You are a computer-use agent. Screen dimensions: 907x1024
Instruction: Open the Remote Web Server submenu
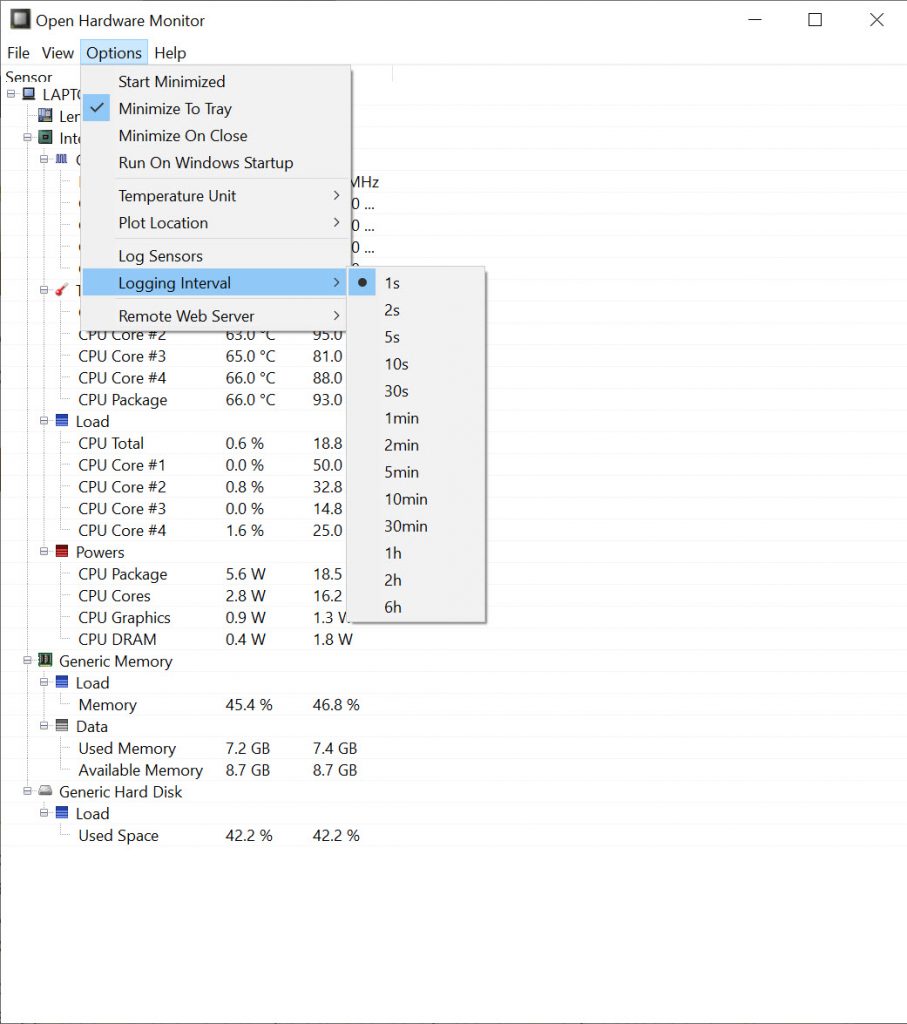coord(216,316)
